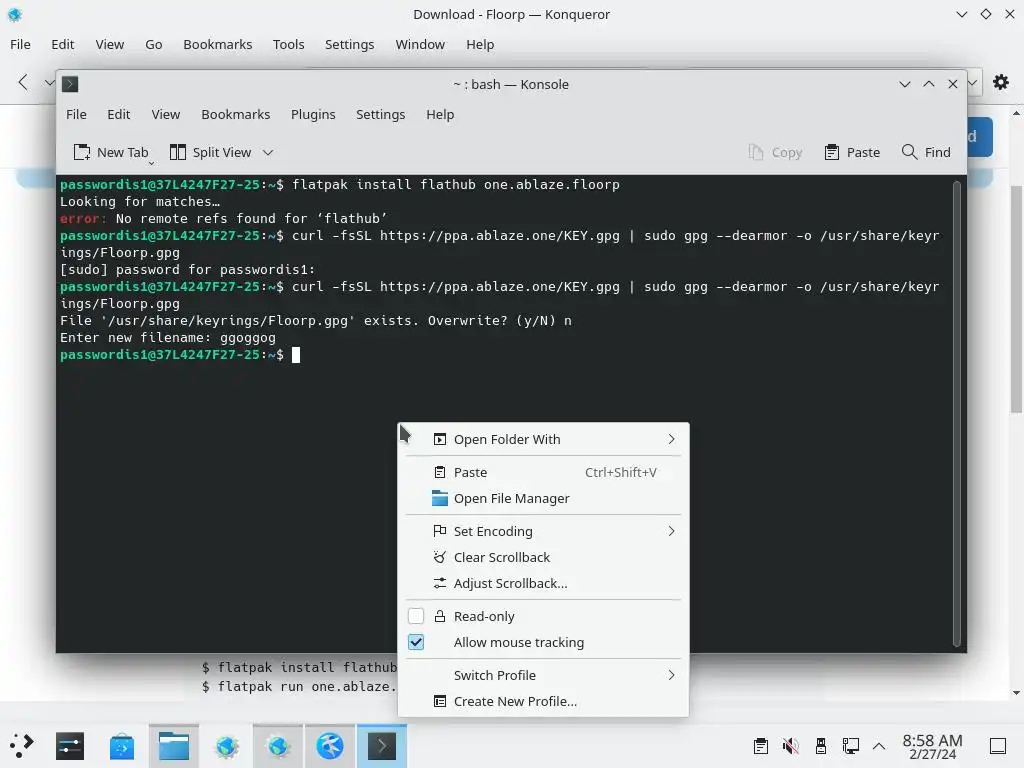Open System Settings from taskbar
The width and height of the screenshot is (1024, 768).
70,746
